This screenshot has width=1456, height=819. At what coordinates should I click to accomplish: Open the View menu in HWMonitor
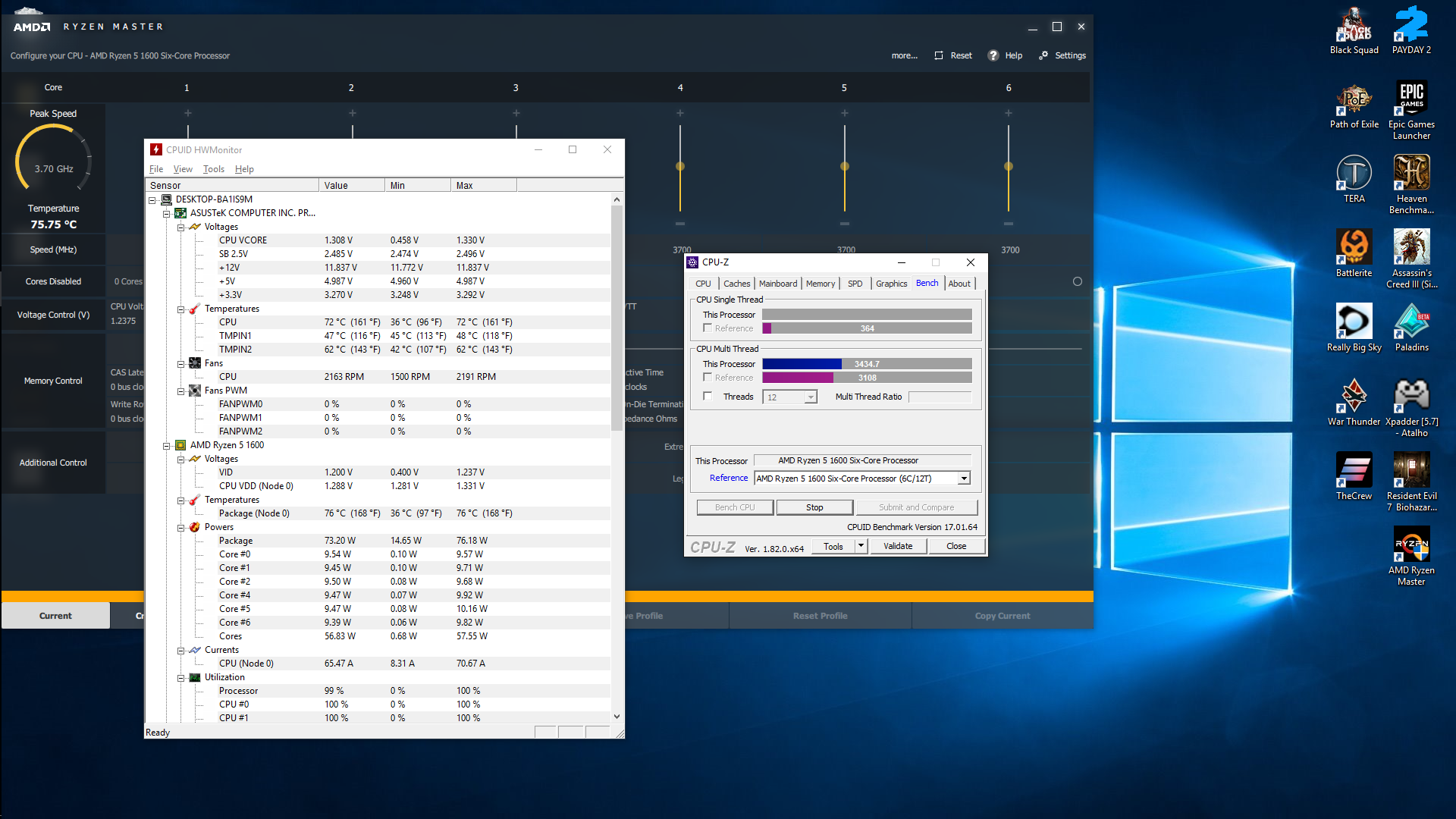pyautogui.click(x=183, y=169)
